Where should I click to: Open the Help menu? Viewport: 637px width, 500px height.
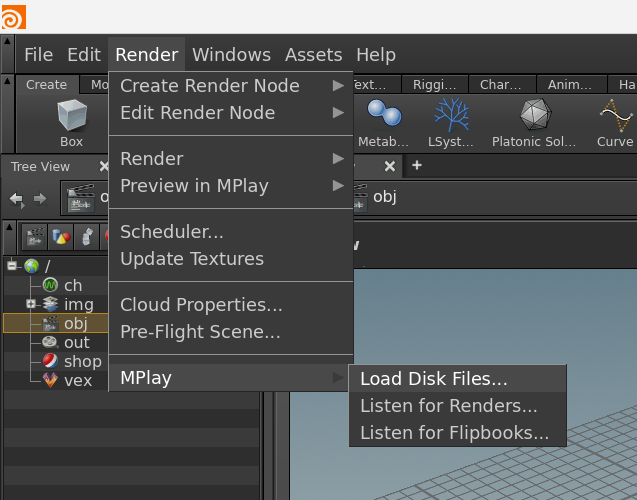point(376,55)
